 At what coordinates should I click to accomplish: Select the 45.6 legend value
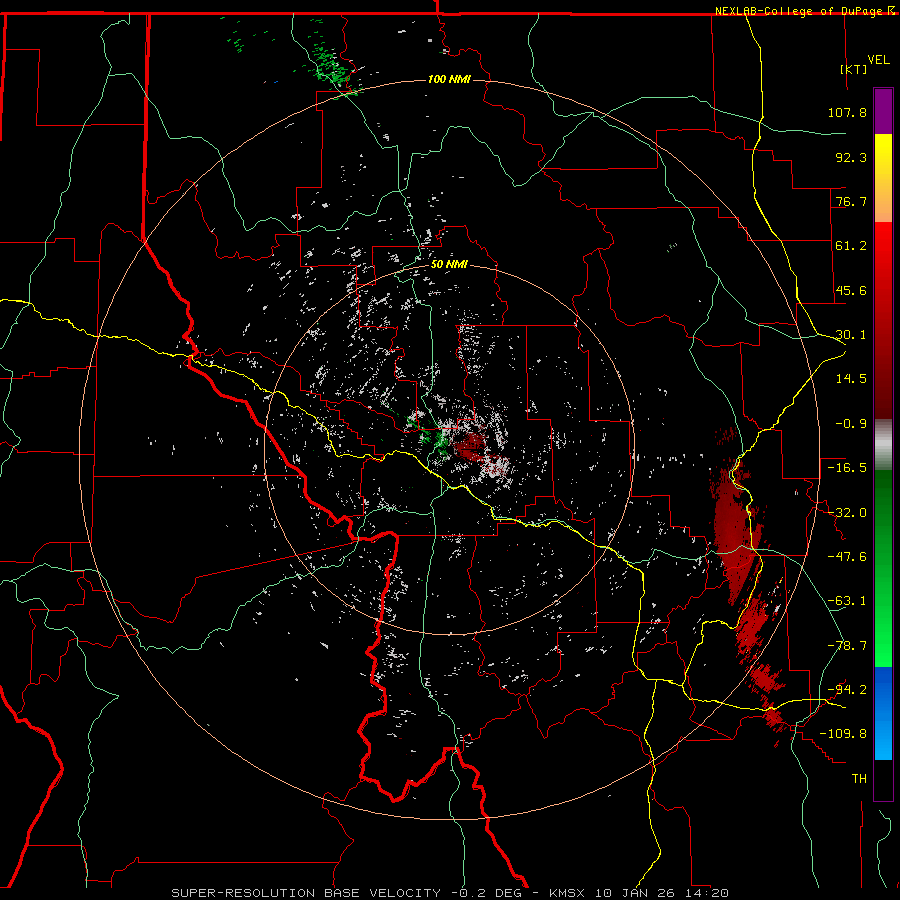(851, 290)
